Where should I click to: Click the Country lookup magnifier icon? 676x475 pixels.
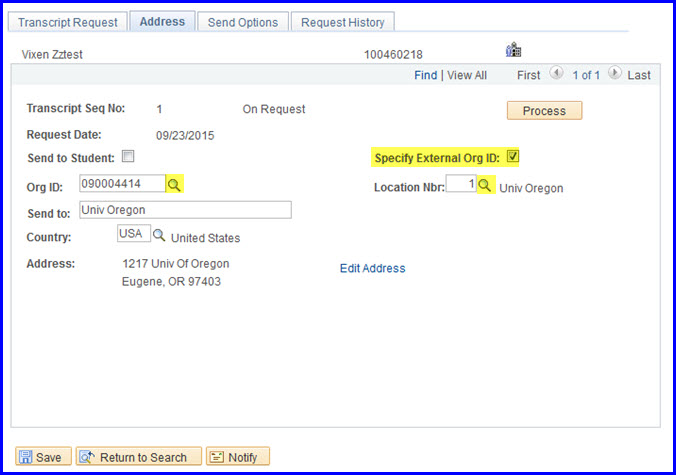tap(158, 236)
